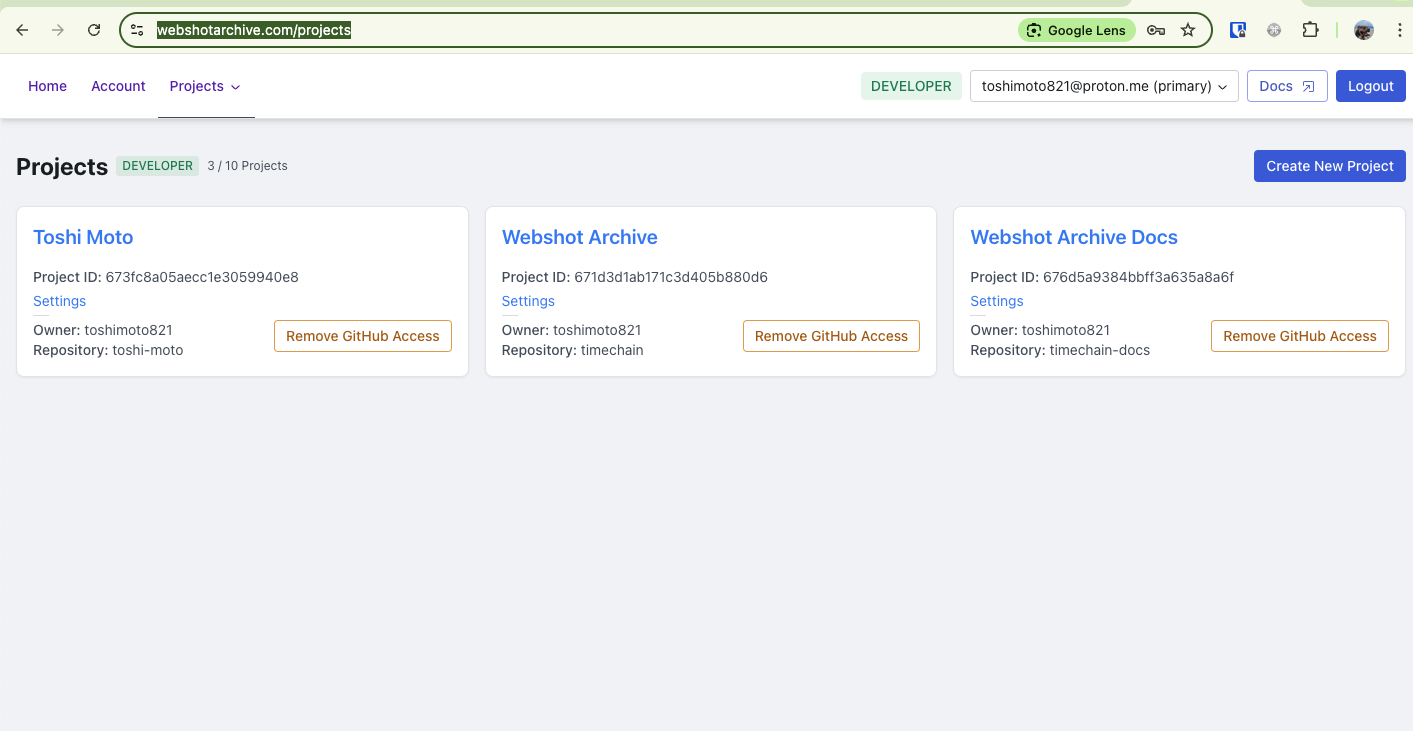Go back with the browser back arrow
Viewport: 1413px width, 731px height.
point(22,30)
